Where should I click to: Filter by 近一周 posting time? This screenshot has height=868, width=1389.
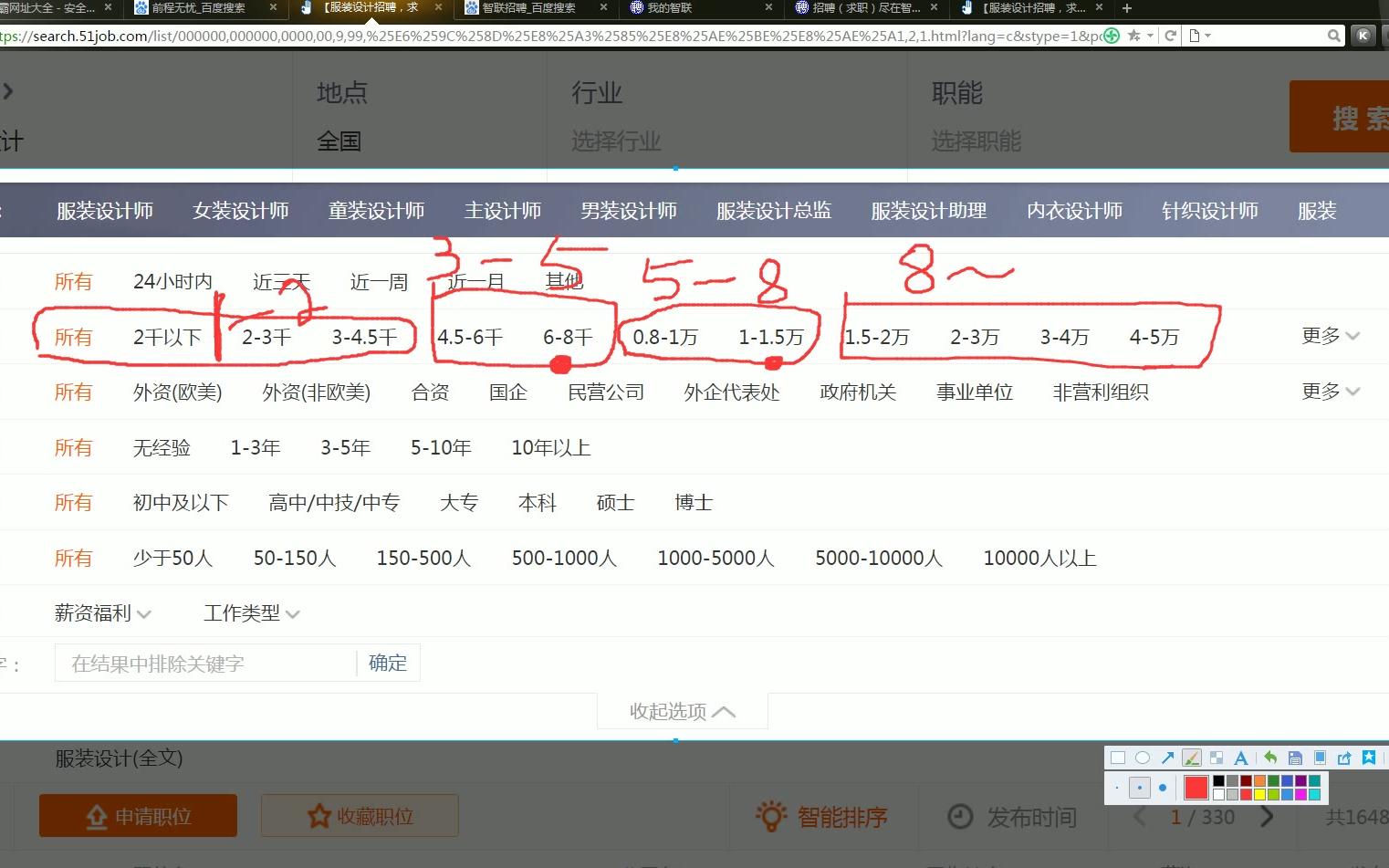[x=379, y=281]
